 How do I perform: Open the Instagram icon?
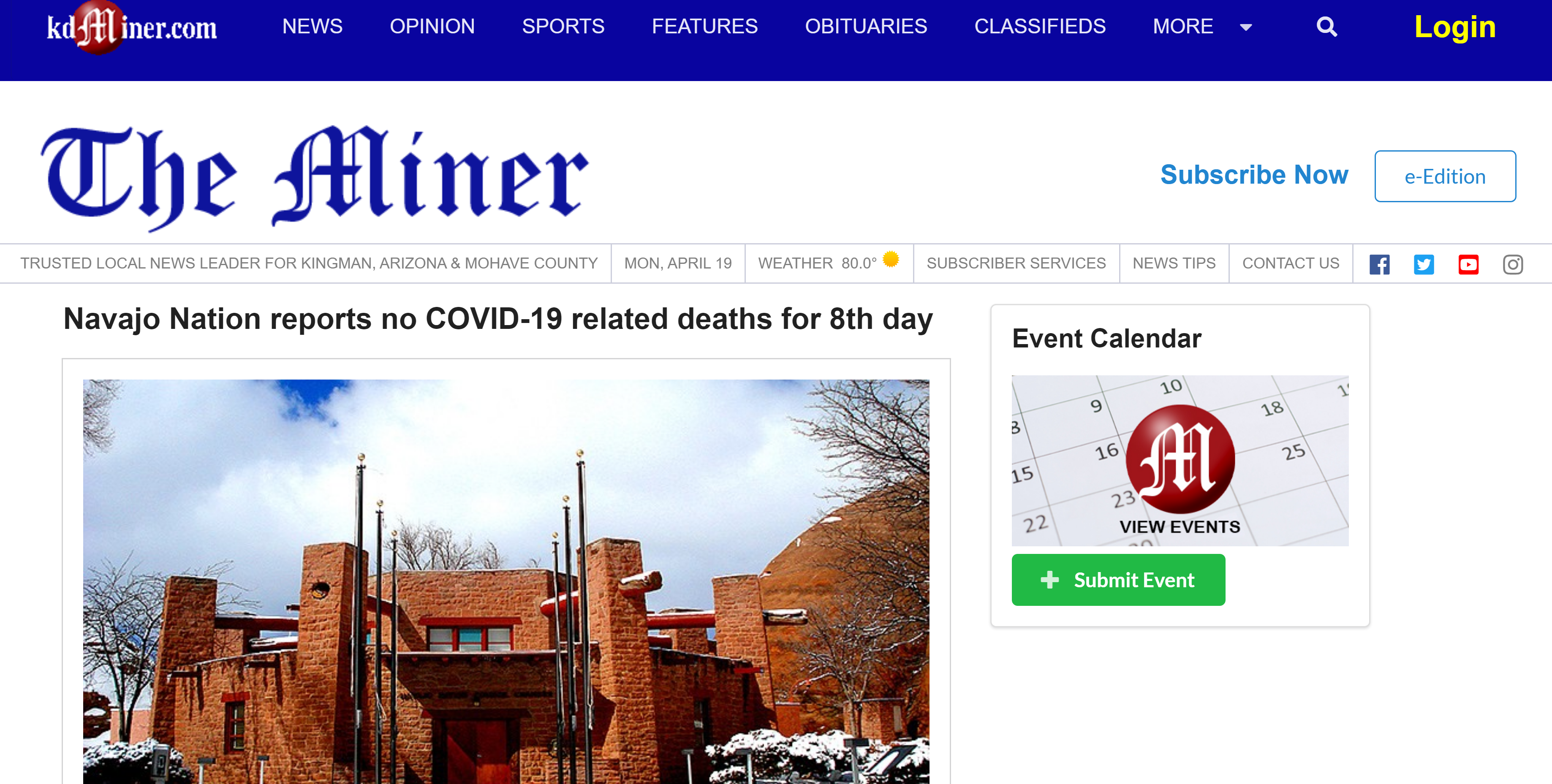[x=1513, y=264]
